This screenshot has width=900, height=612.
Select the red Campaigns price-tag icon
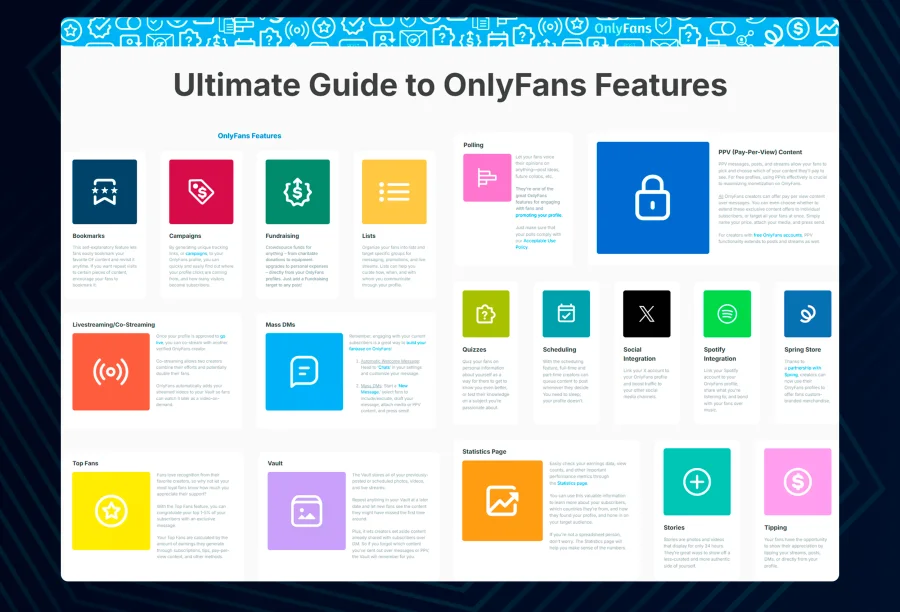tap(201, 192)
